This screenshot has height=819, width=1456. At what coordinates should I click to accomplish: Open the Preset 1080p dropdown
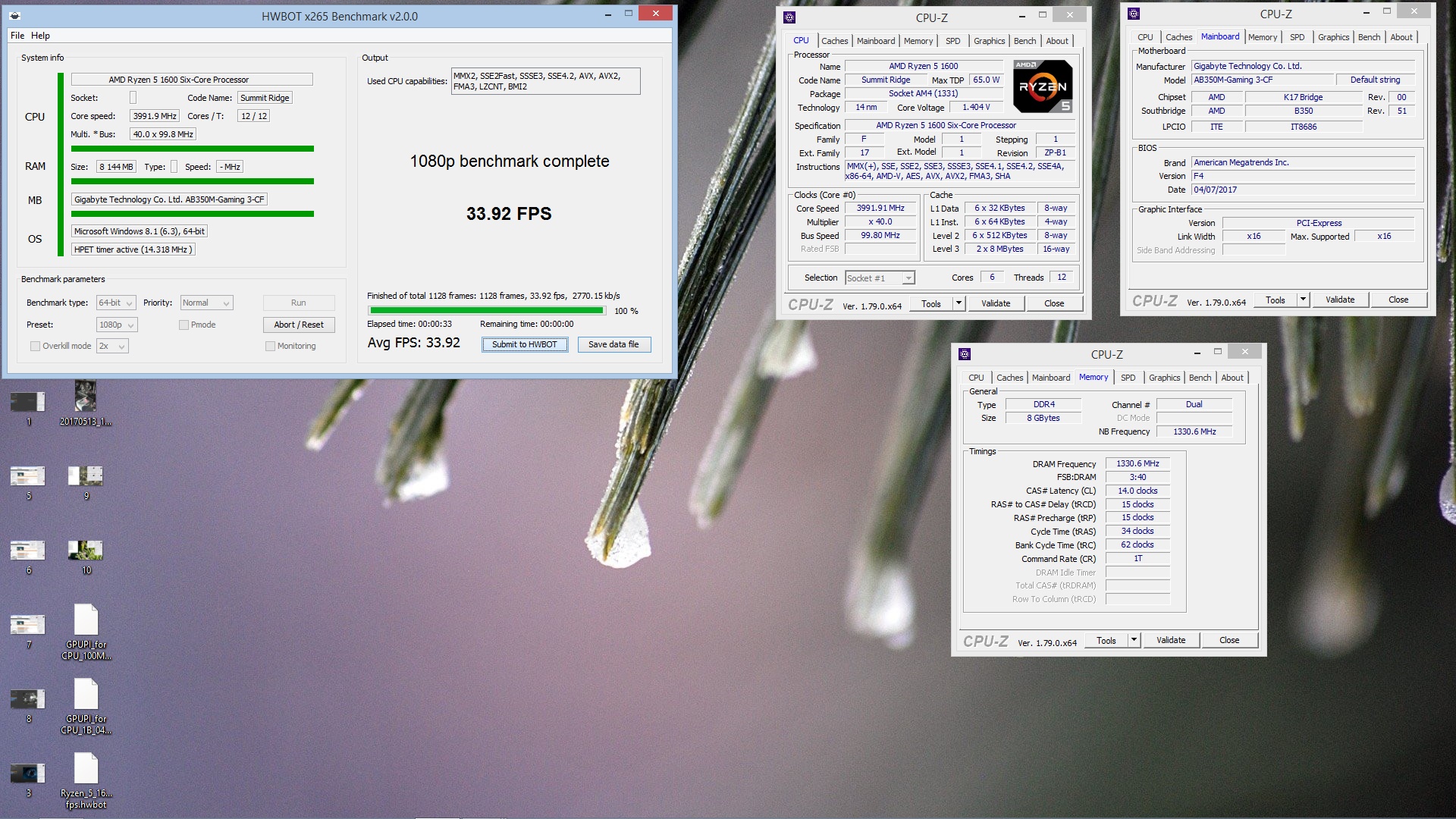(117, 325)
